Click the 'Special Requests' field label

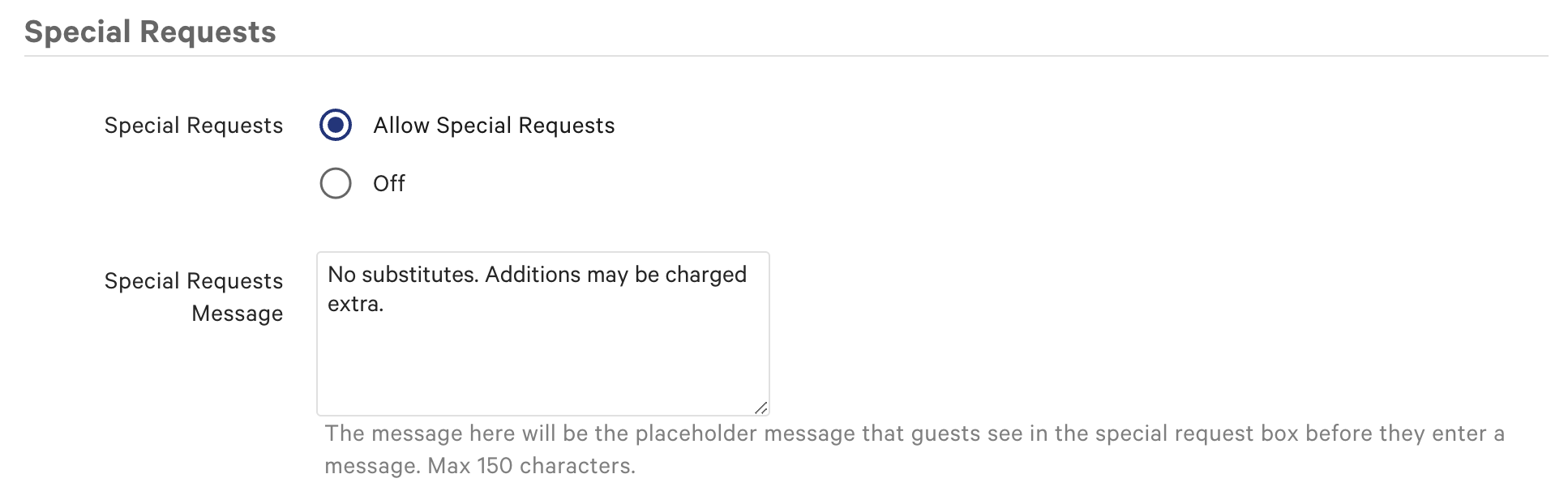point(192,126)
